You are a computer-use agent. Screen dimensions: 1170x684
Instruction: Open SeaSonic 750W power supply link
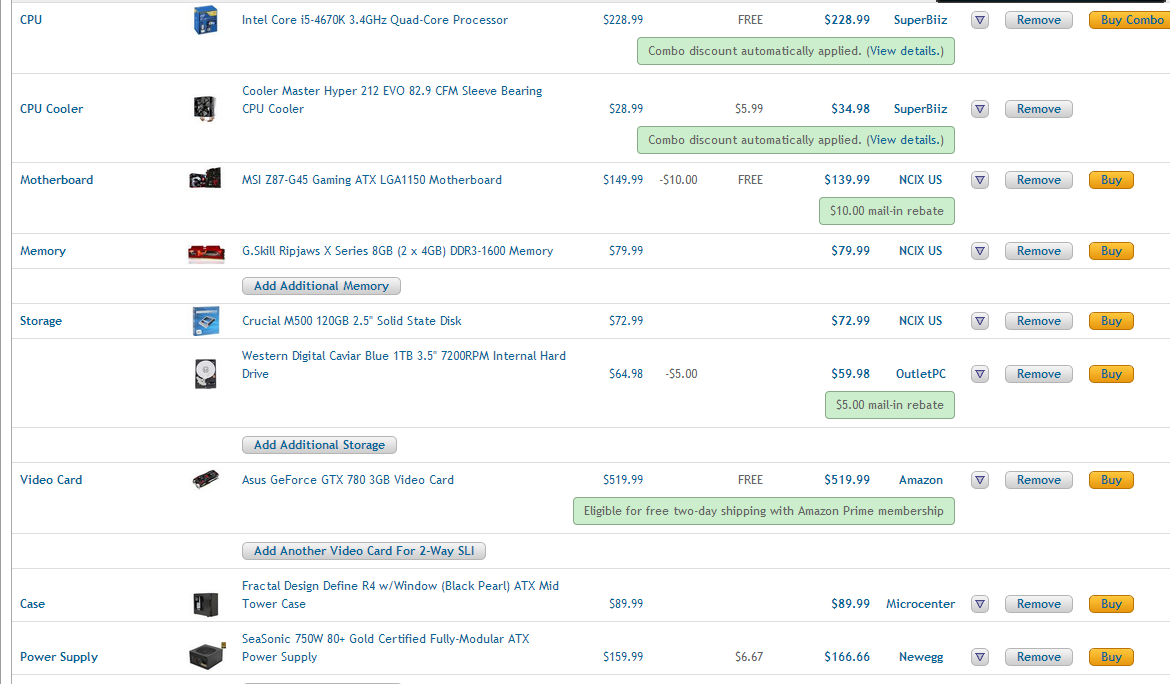pyautogui.click(x=386, y=647)
